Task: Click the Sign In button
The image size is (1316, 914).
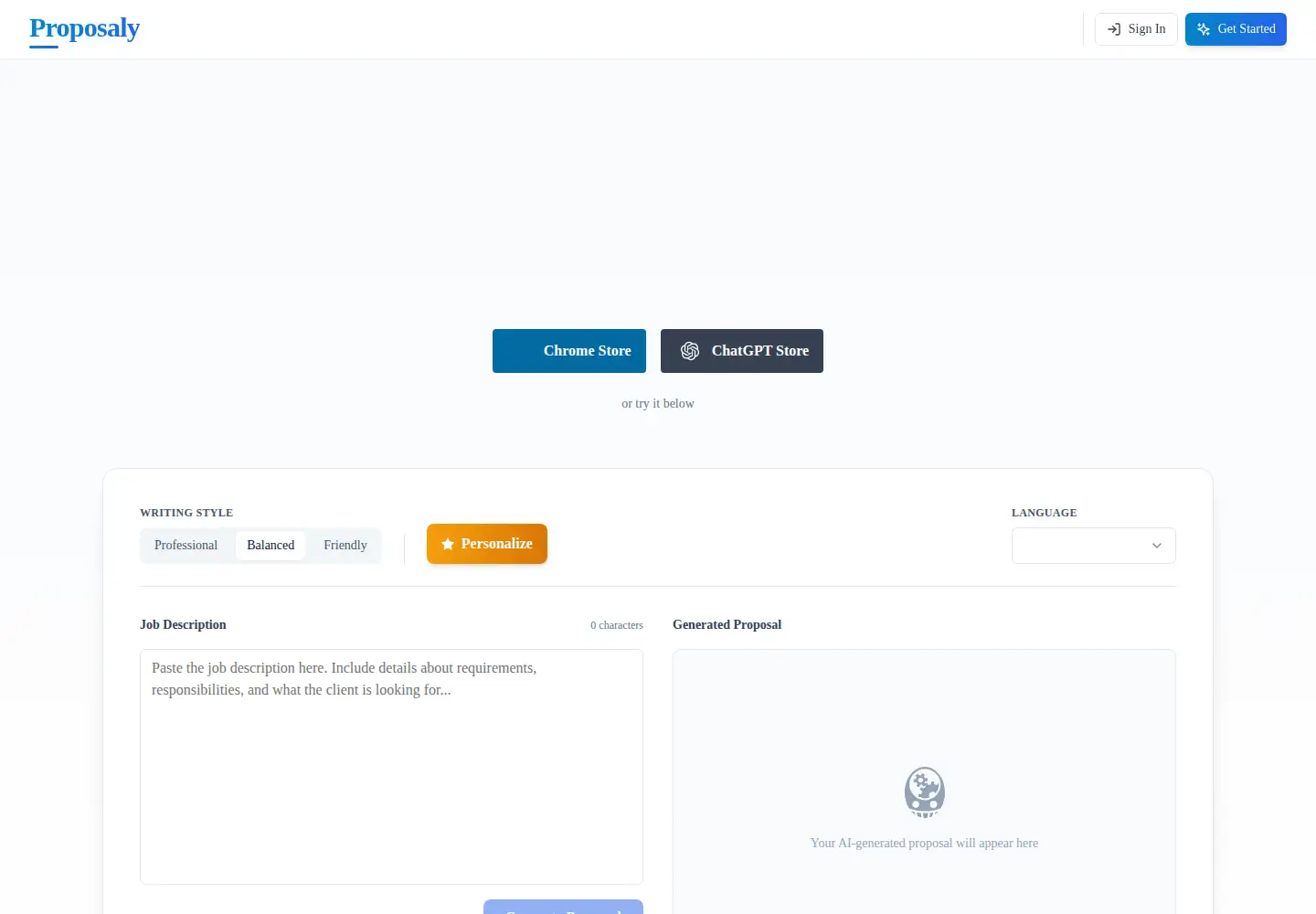Action: pyautogui.click(x=1136, y=29)
